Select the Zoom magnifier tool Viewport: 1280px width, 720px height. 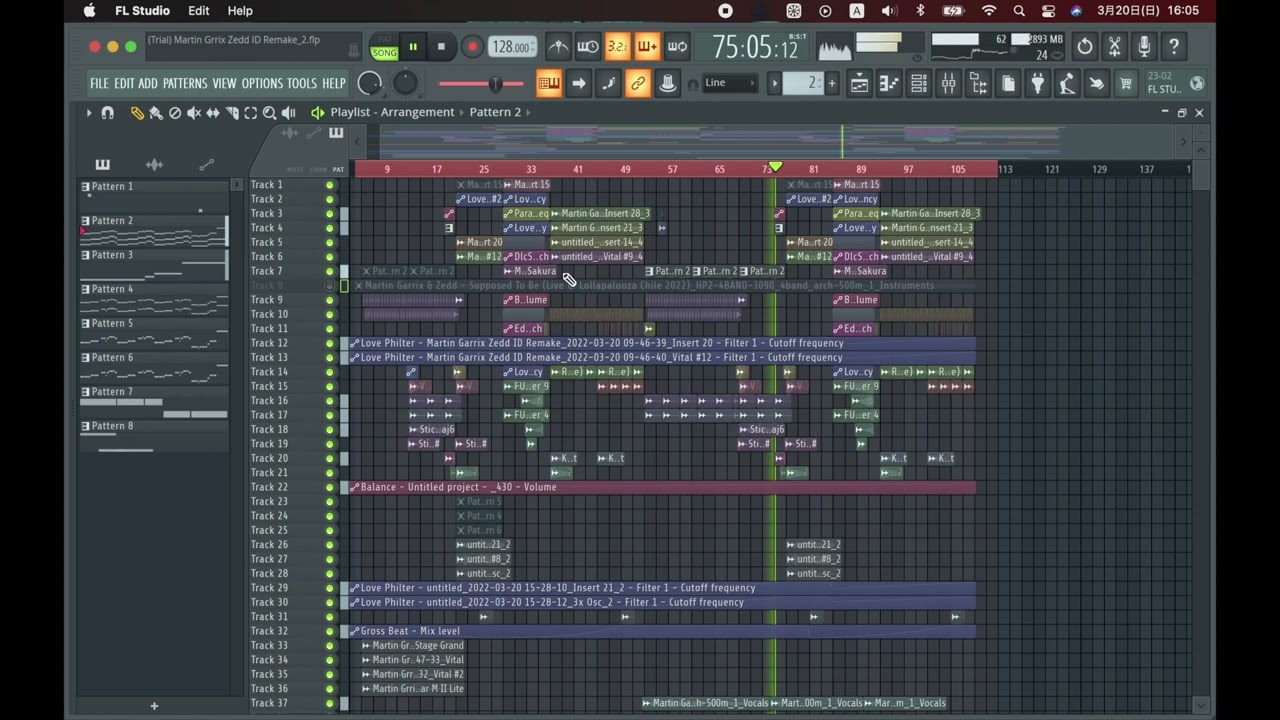pos(270,113)
